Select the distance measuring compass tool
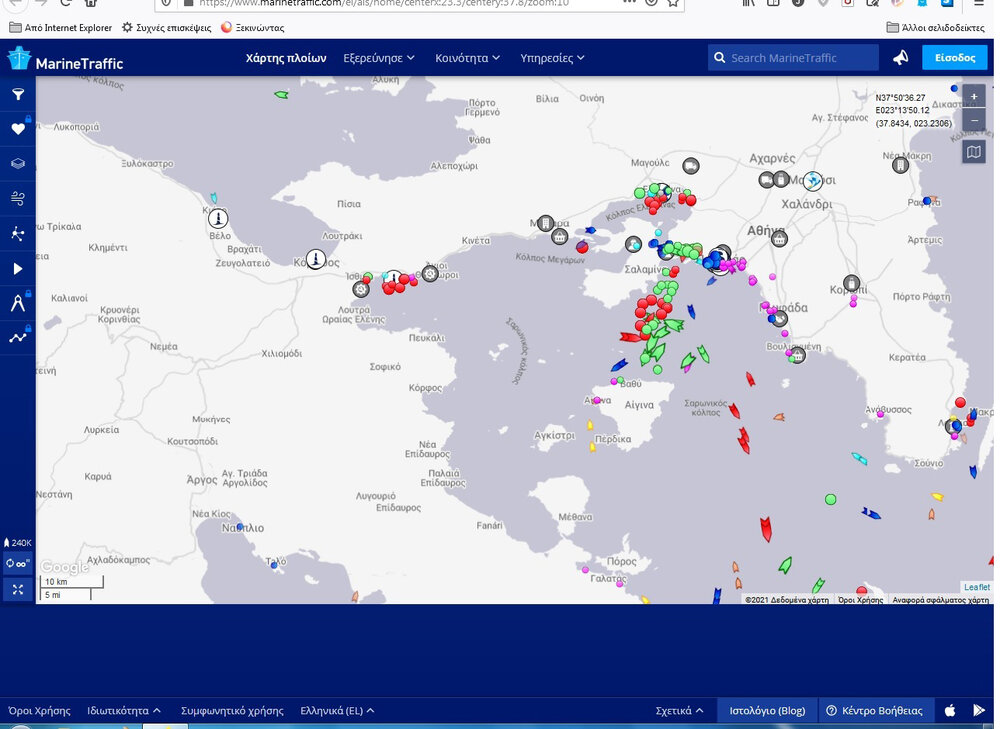Screen dimensions: 1000x729 coord(18,304)
